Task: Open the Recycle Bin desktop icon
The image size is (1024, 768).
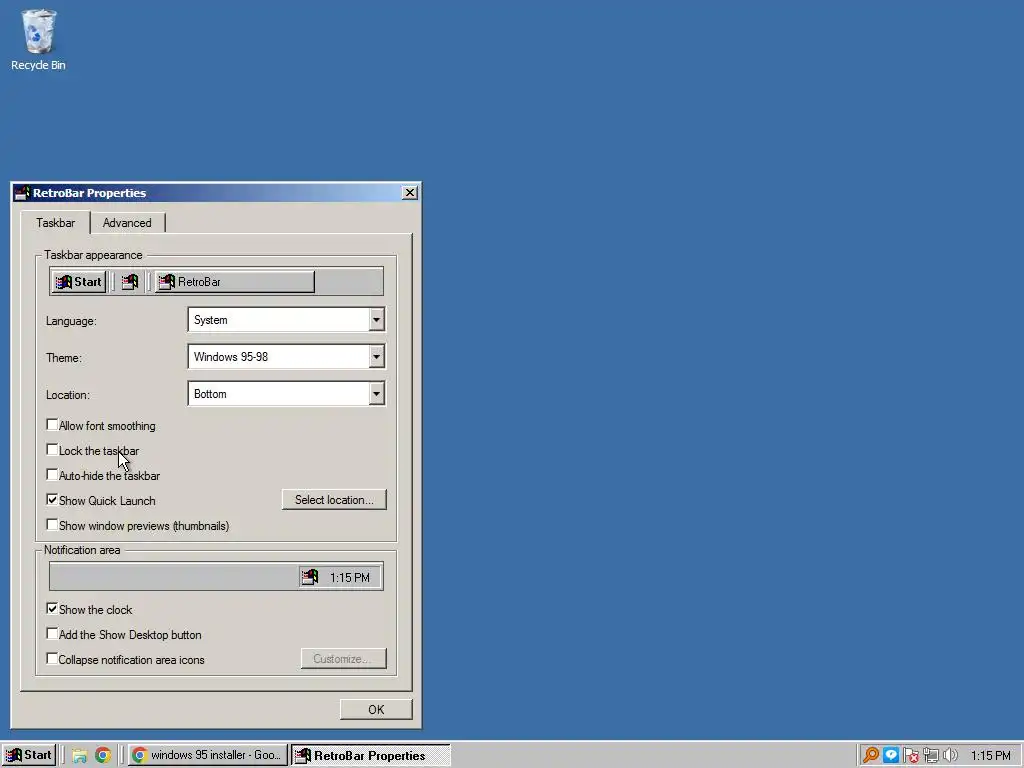Action: coord(38,39)
